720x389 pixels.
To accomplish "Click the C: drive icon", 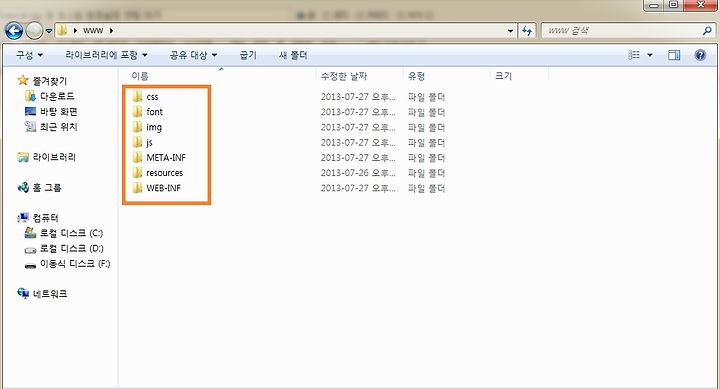I will click(x=30, y=233).
